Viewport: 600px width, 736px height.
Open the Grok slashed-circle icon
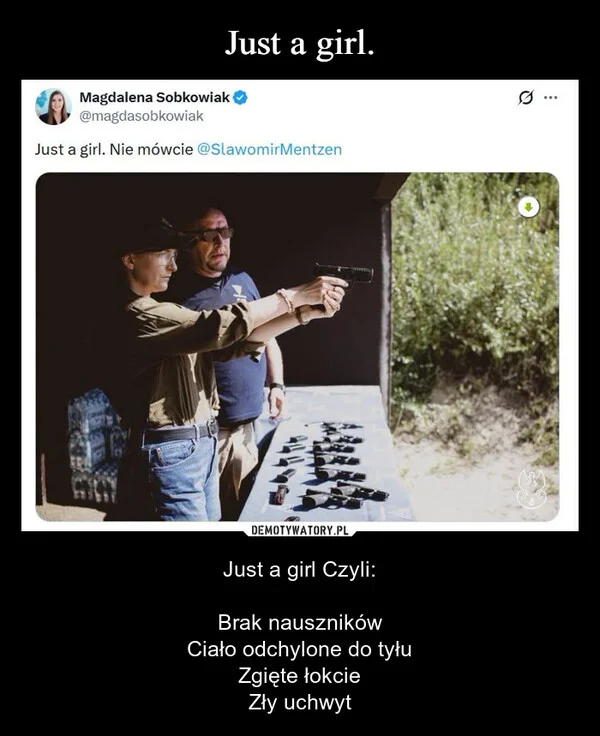point(525,98)
